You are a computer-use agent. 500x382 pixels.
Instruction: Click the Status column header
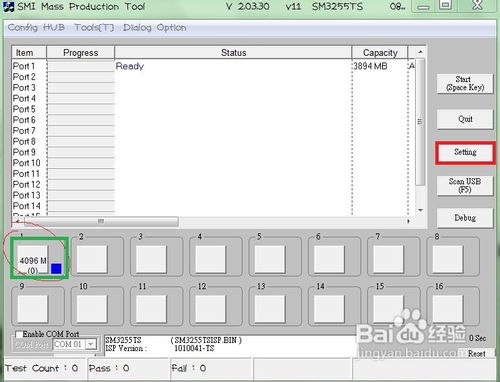coord(233,53)
